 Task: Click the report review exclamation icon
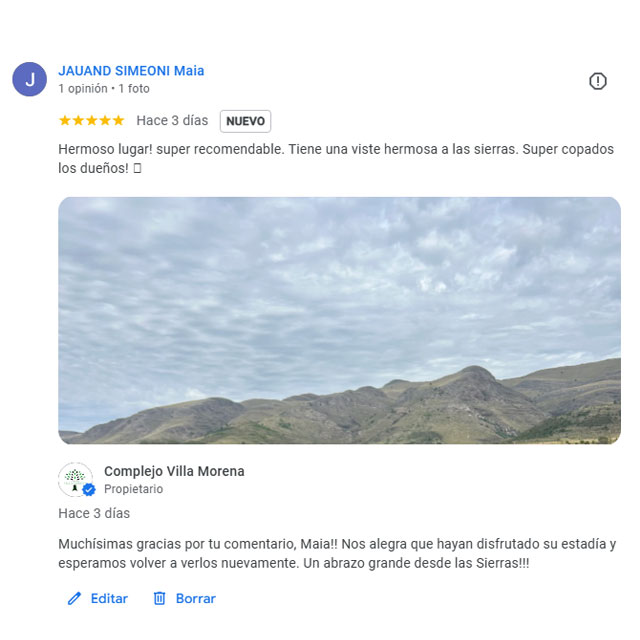(x=598, y=81)
